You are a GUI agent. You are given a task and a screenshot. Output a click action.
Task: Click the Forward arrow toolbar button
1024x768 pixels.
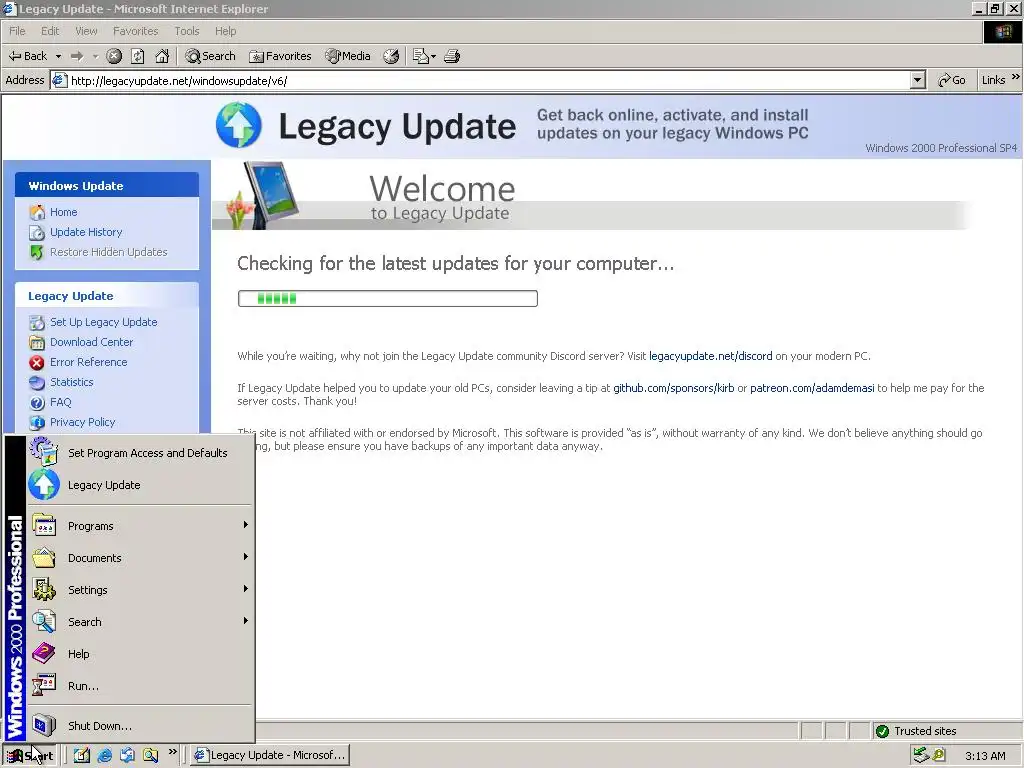(77, 56)
